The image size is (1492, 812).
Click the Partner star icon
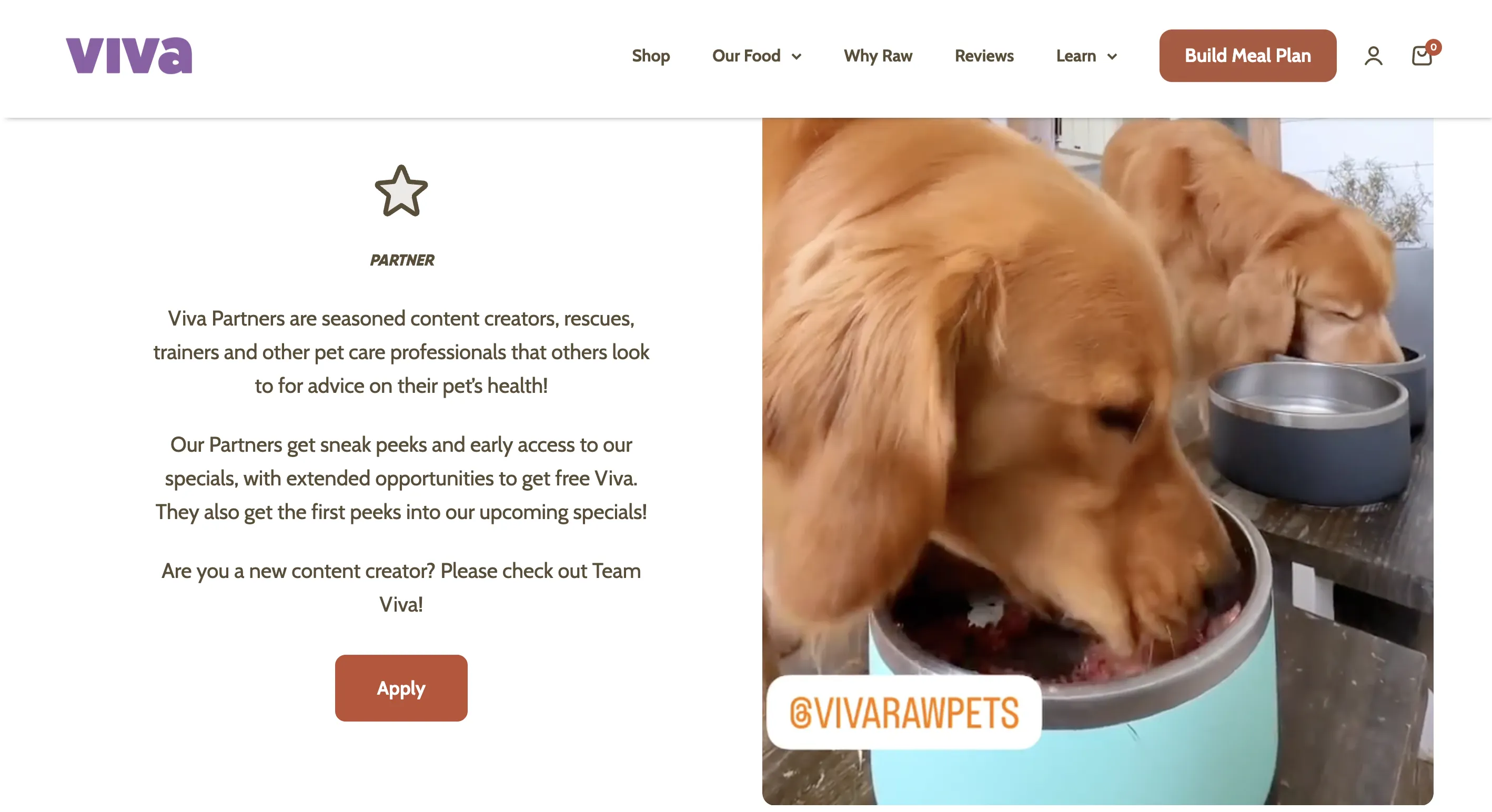pyautogui.click(x=401, y=191)
